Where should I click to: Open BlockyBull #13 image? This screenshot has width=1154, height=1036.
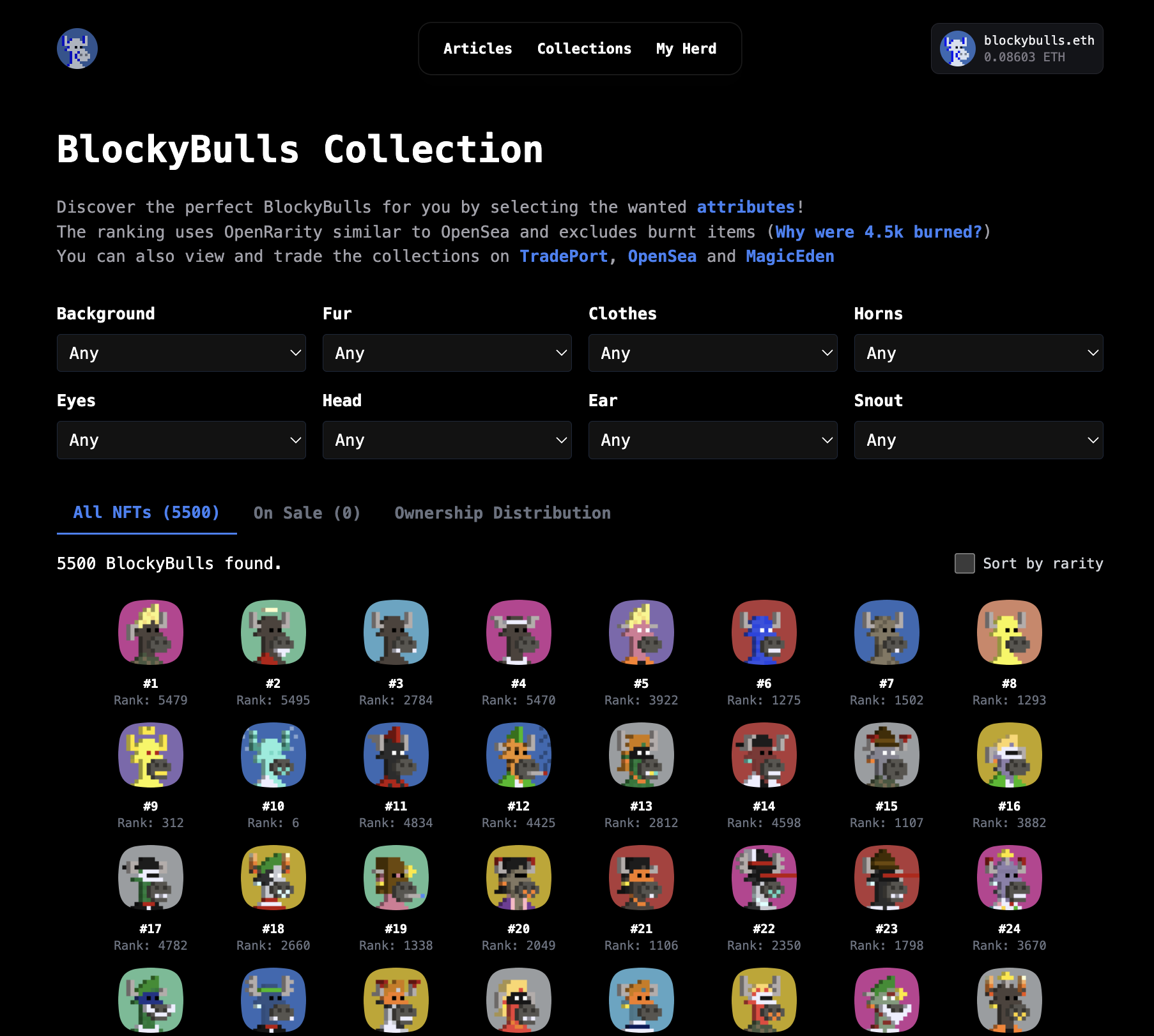point(642,755)
